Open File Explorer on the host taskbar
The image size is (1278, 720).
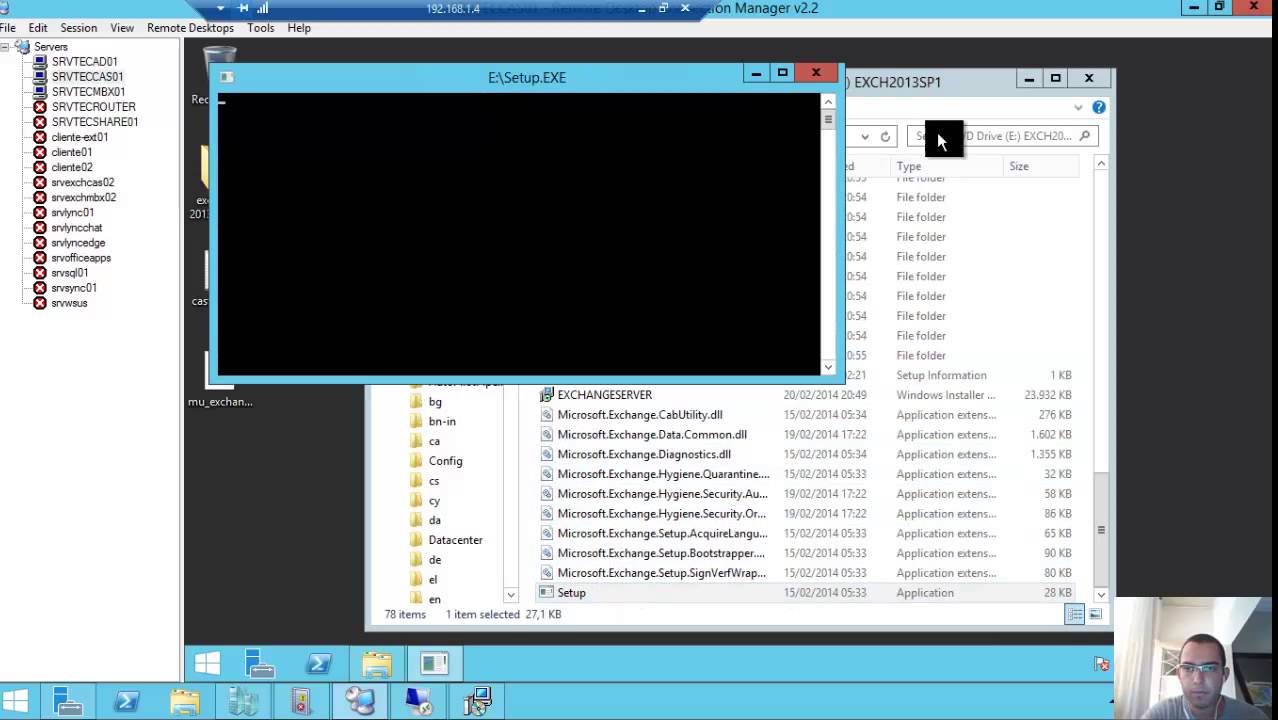click(x=185, y=701)
